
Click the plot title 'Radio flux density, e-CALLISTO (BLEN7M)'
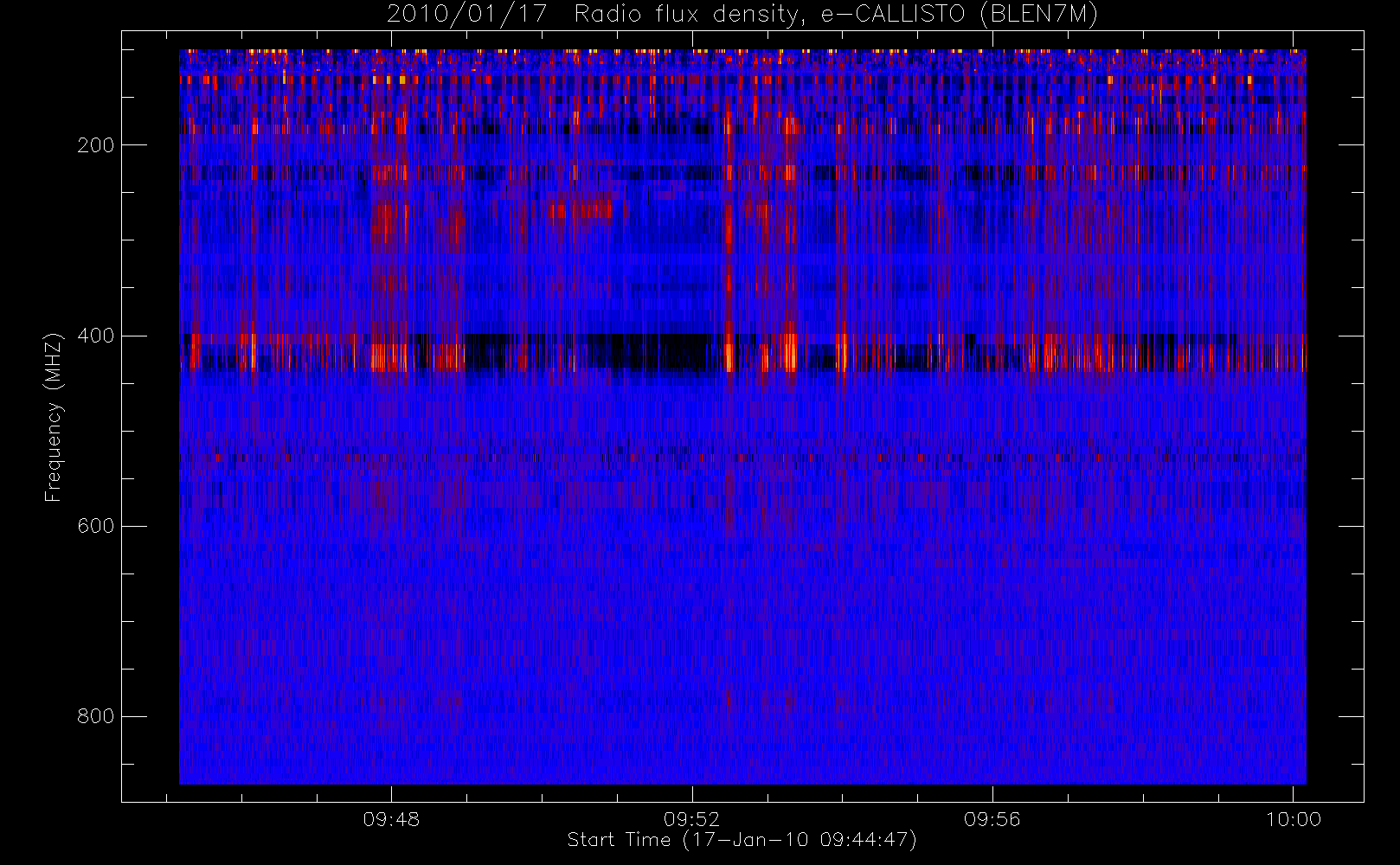pyautogui.click(x=836, y=15)
